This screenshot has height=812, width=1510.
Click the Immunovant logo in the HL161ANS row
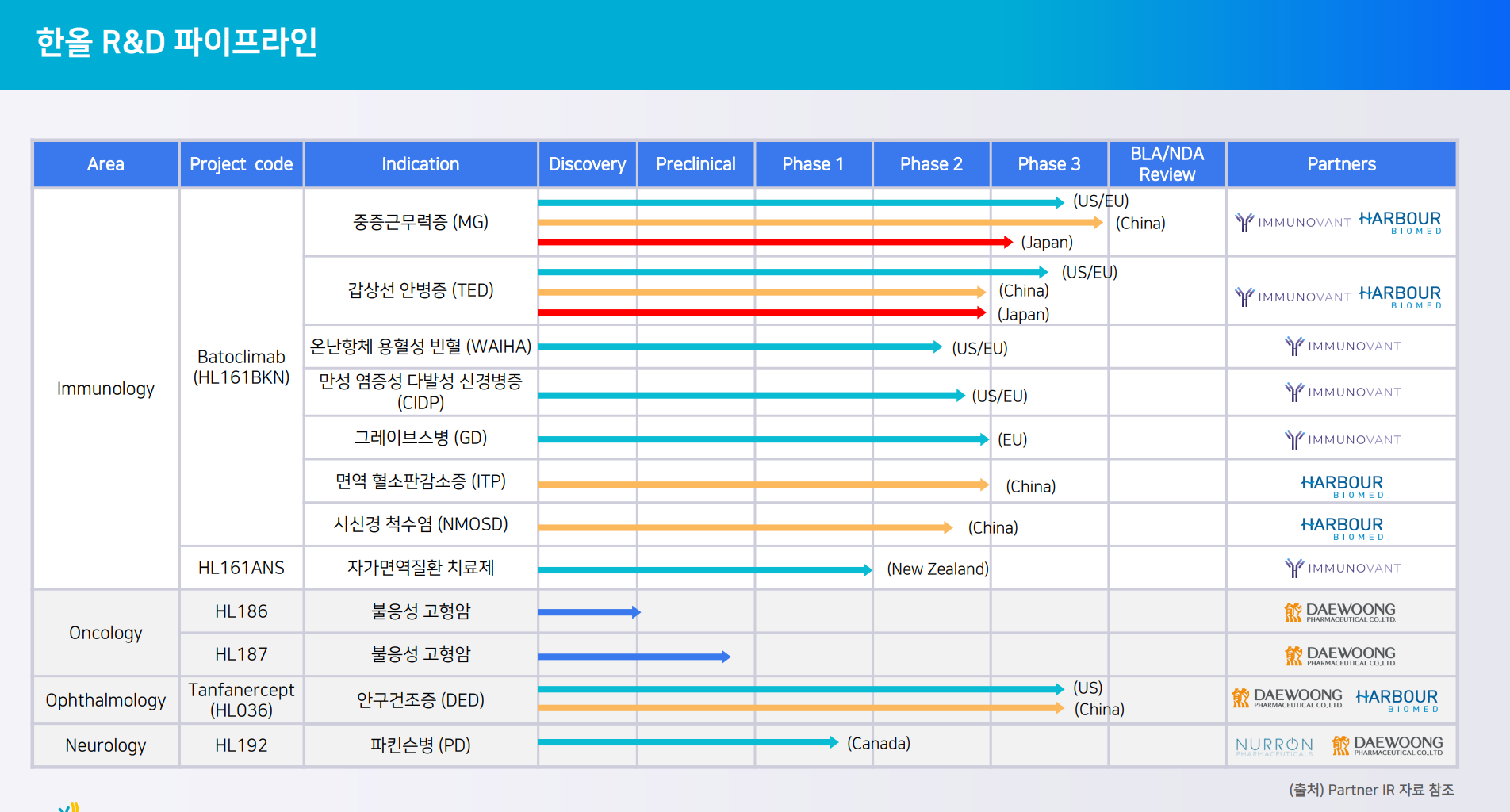1343,568
